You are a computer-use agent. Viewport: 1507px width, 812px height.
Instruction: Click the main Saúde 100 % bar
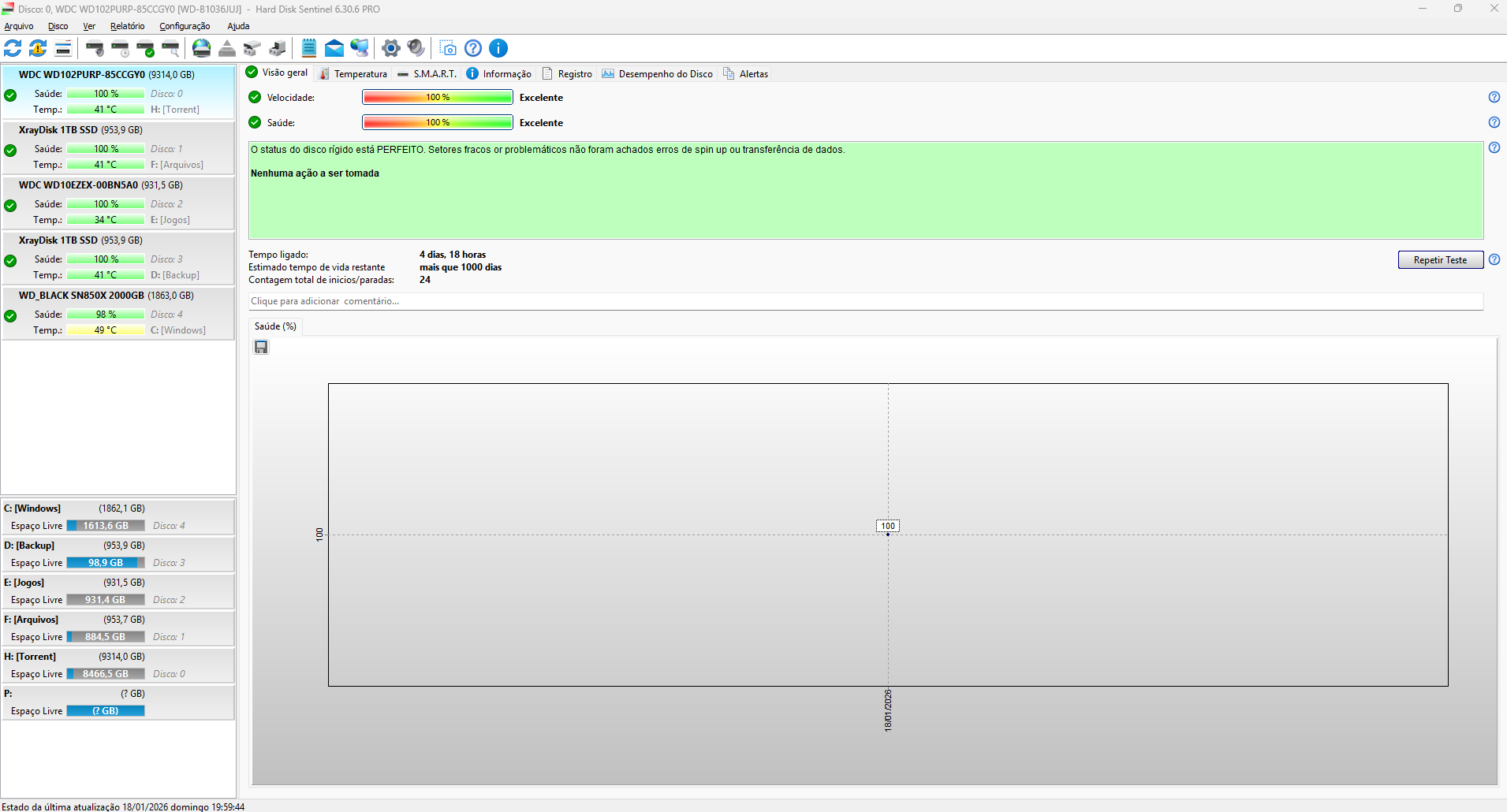(438, 122)
